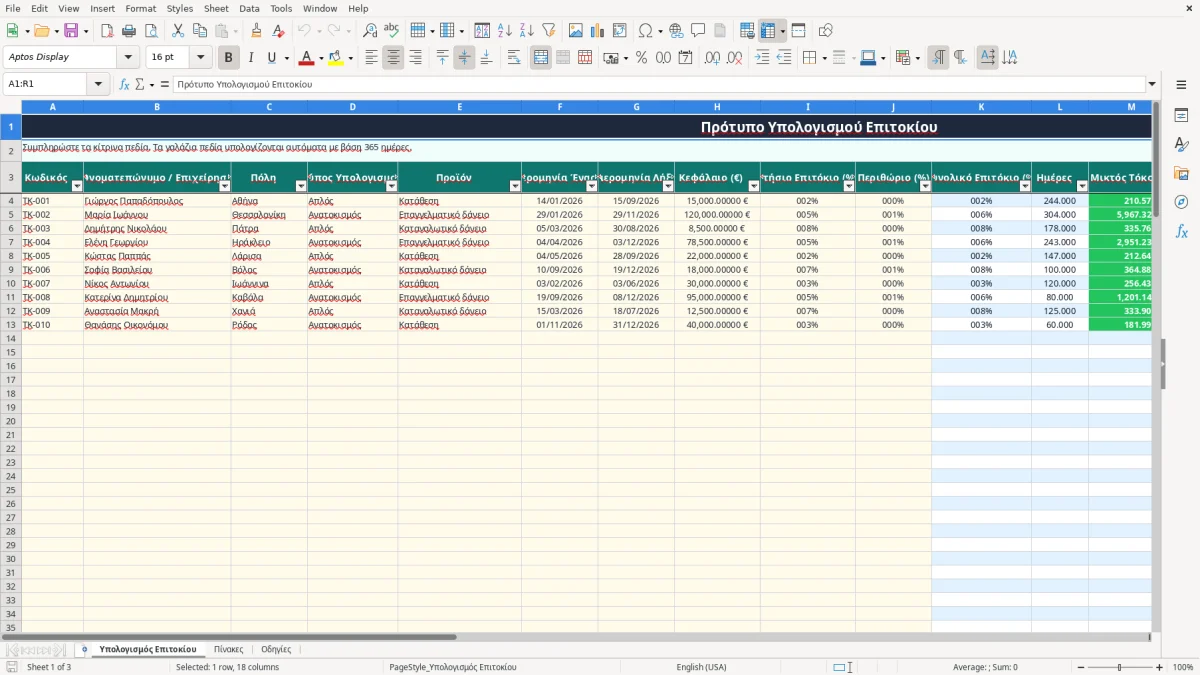
Task: Open the Ημέρες column filter dropdown
Action: tap(1082, 186)
